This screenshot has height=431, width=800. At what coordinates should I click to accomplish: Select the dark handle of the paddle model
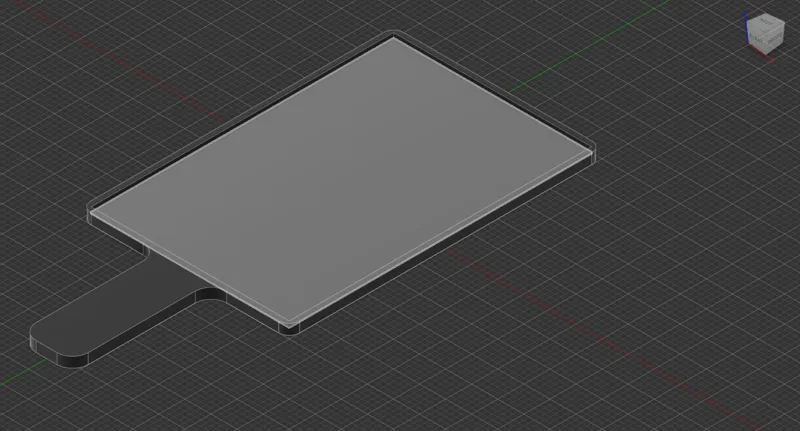pyautogui.click(x=117, y=311)
